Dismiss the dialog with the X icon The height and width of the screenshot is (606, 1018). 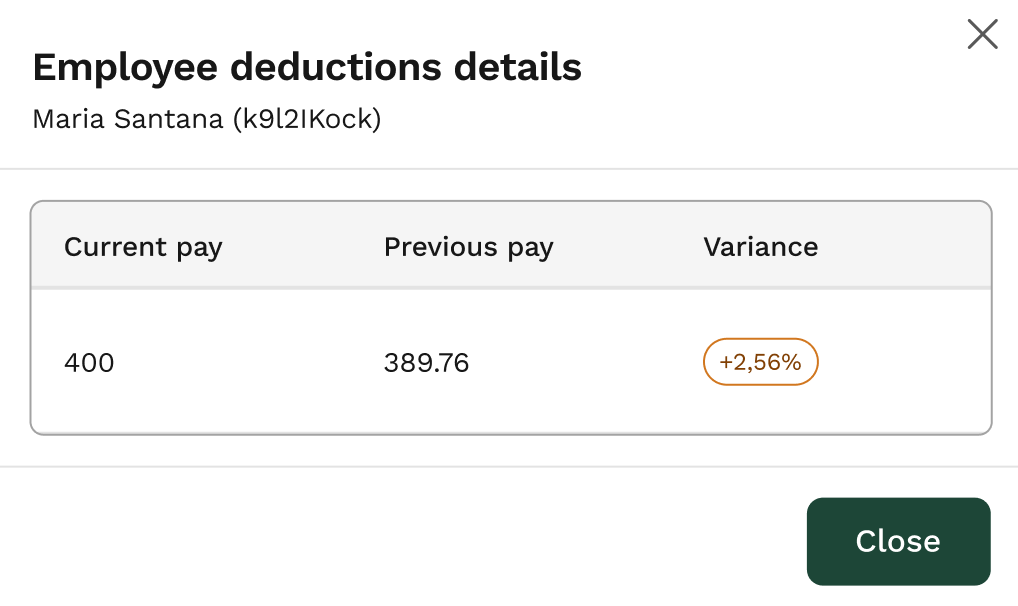[x=982, y=35]
